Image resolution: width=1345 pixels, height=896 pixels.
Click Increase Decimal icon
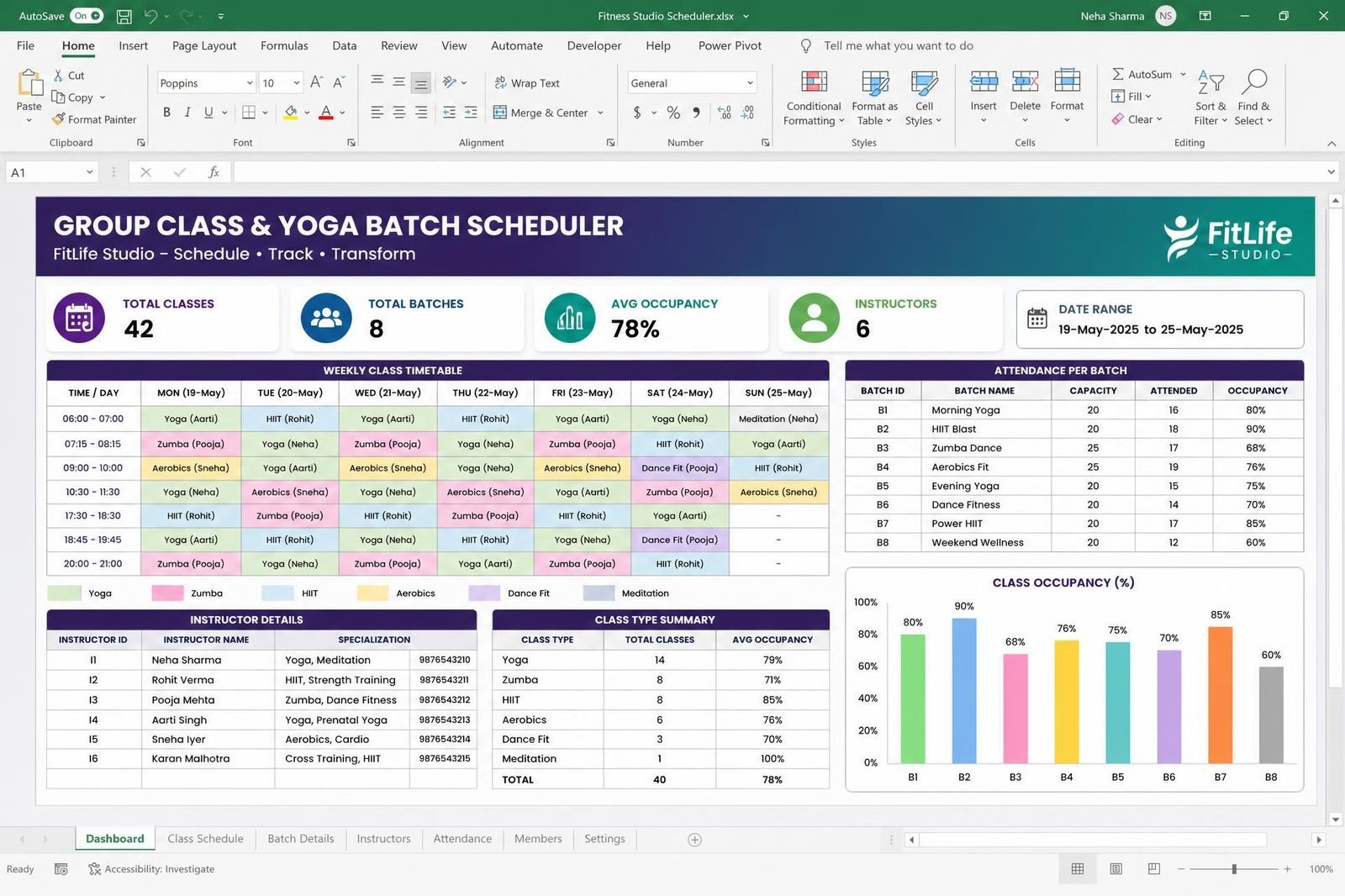725,113
